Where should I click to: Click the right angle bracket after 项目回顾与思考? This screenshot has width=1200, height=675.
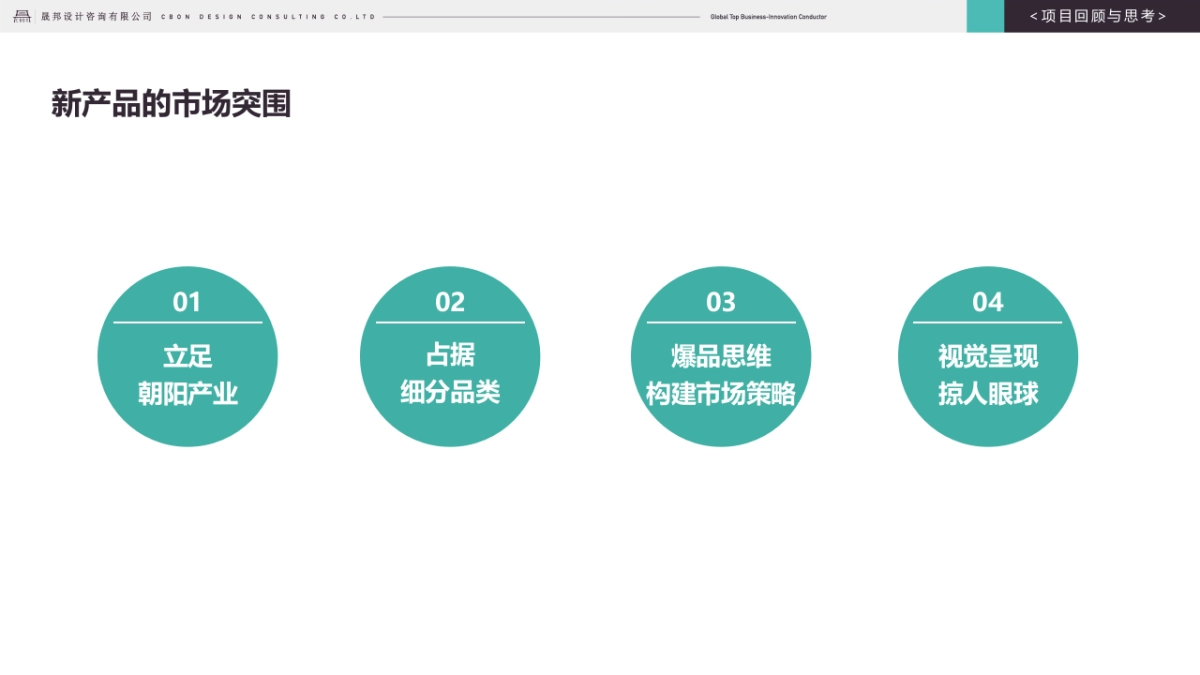1162,17
